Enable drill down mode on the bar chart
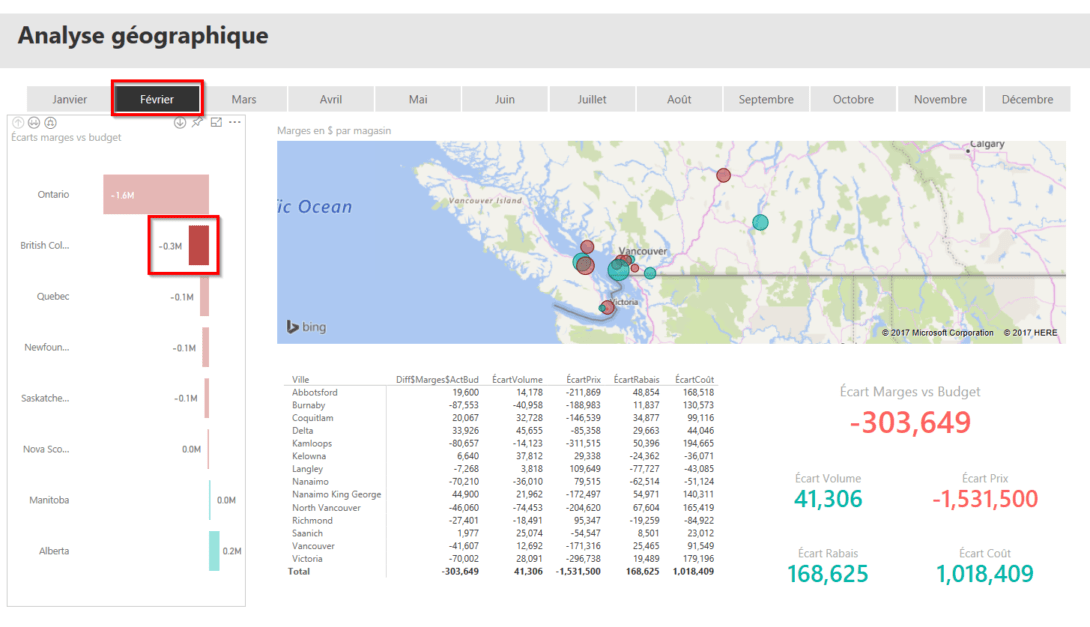The width and height of the screenshot is (1090, 627). tap(179, 122)
